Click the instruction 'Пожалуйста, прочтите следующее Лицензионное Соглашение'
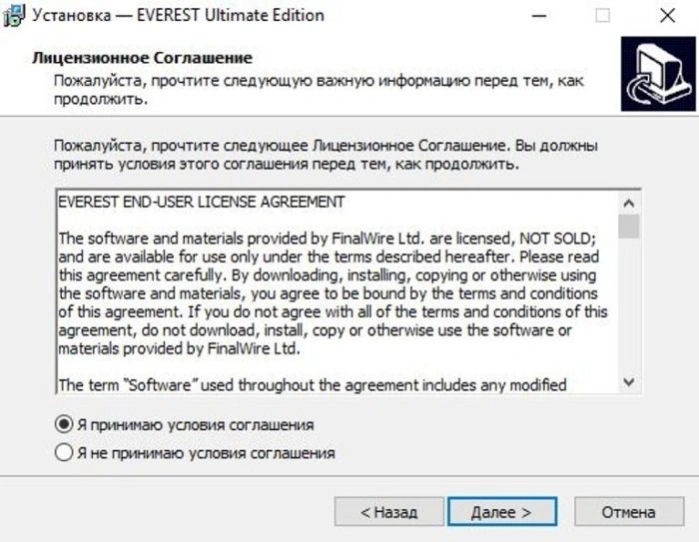Screen dimensions: 699x542 280,145
